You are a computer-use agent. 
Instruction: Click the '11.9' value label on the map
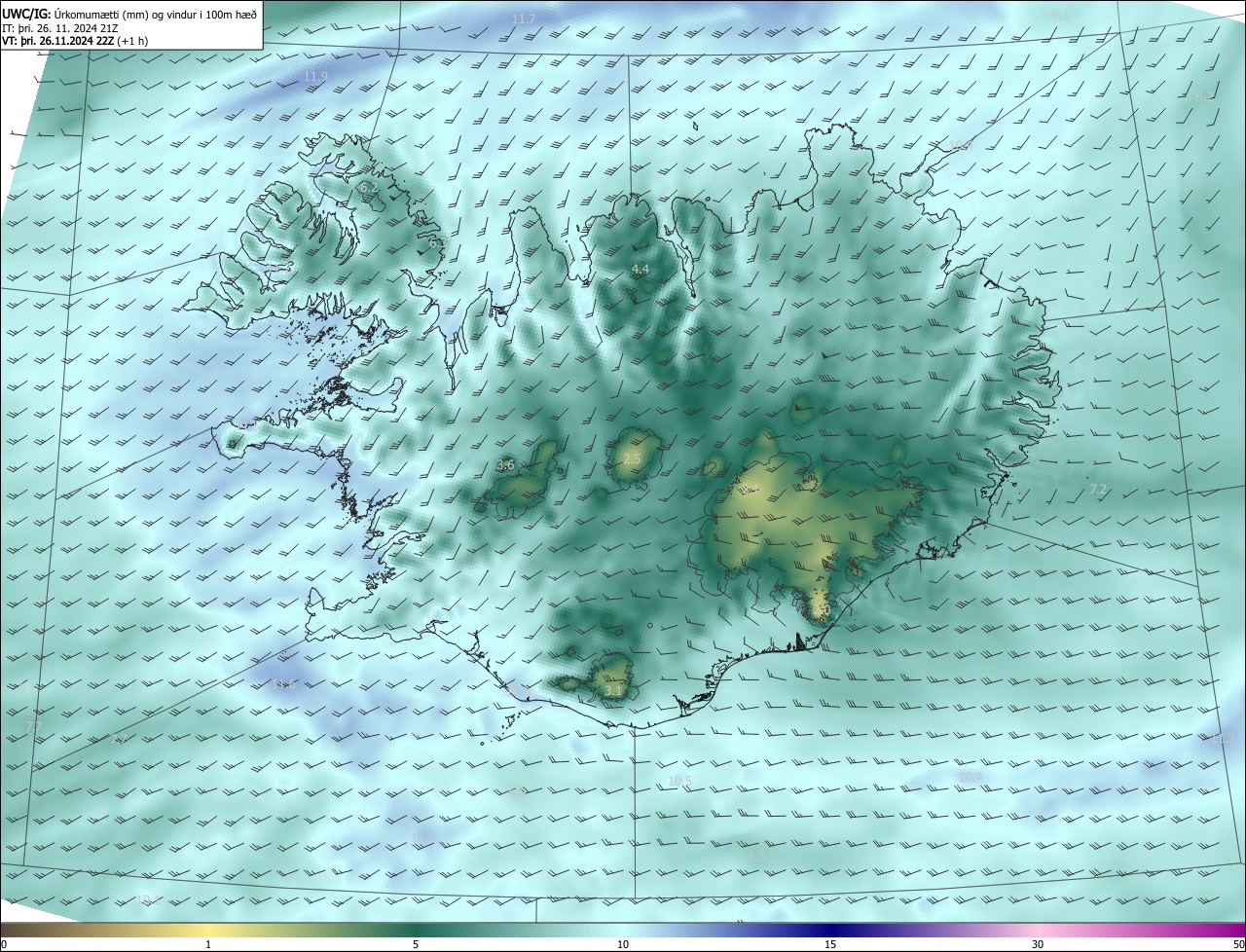click(x=315, y=76)
